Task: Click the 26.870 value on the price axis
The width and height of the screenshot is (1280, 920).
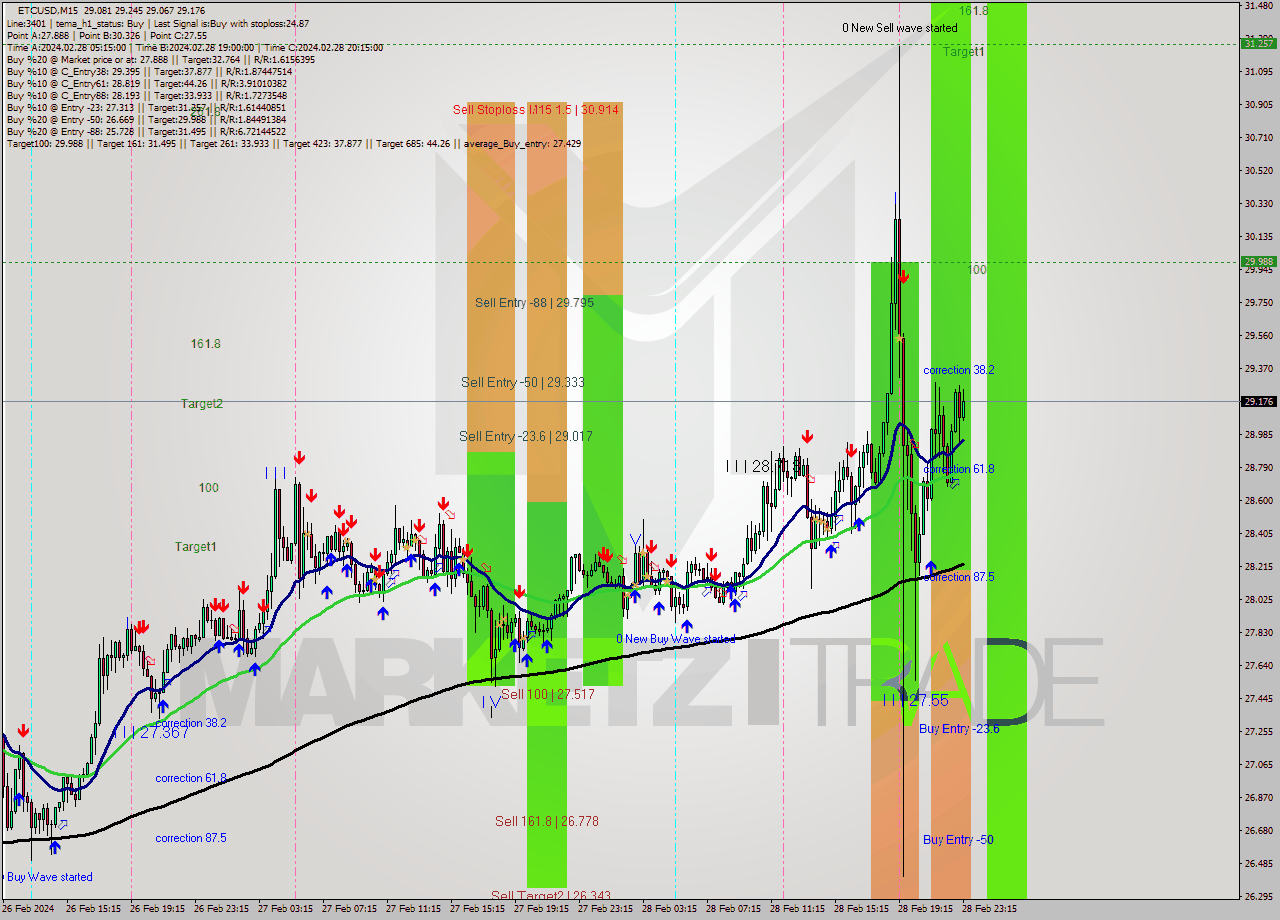Action: [1257, 797]
